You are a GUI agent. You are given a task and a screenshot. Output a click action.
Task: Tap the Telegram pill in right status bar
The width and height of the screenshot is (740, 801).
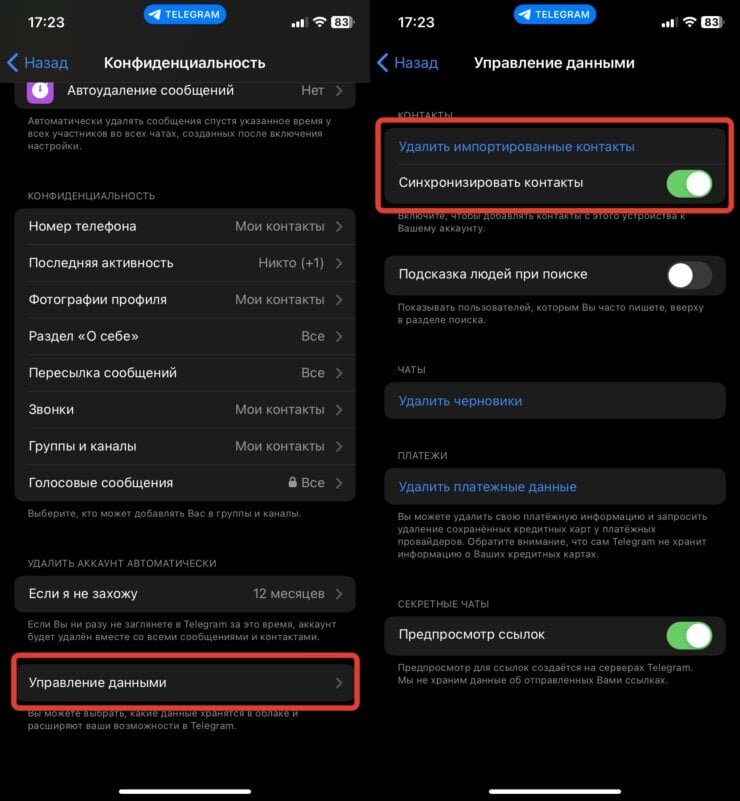click(x=555, y=14)
